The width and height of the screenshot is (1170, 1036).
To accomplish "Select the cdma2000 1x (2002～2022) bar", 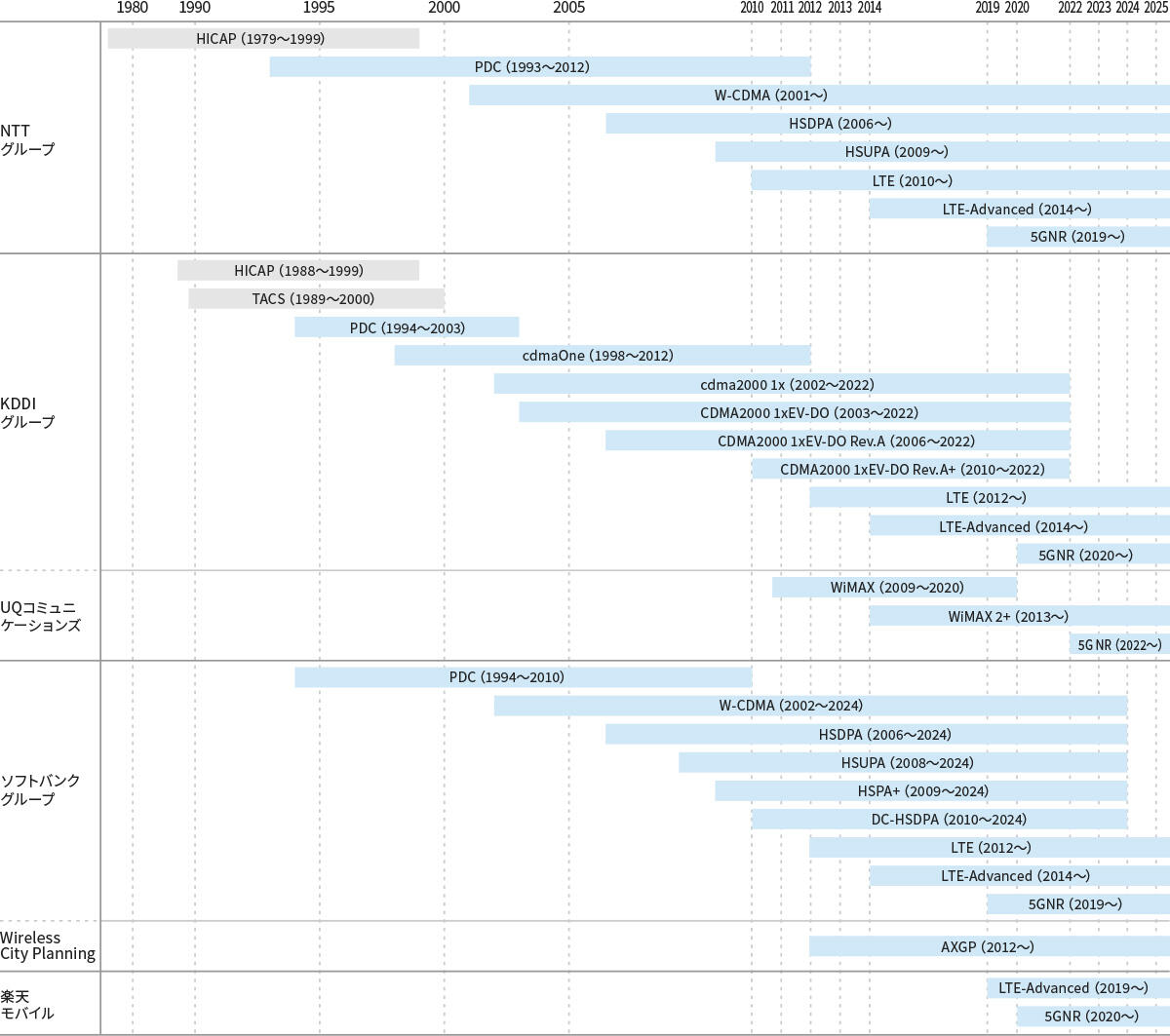I will [x=781, y=385].
